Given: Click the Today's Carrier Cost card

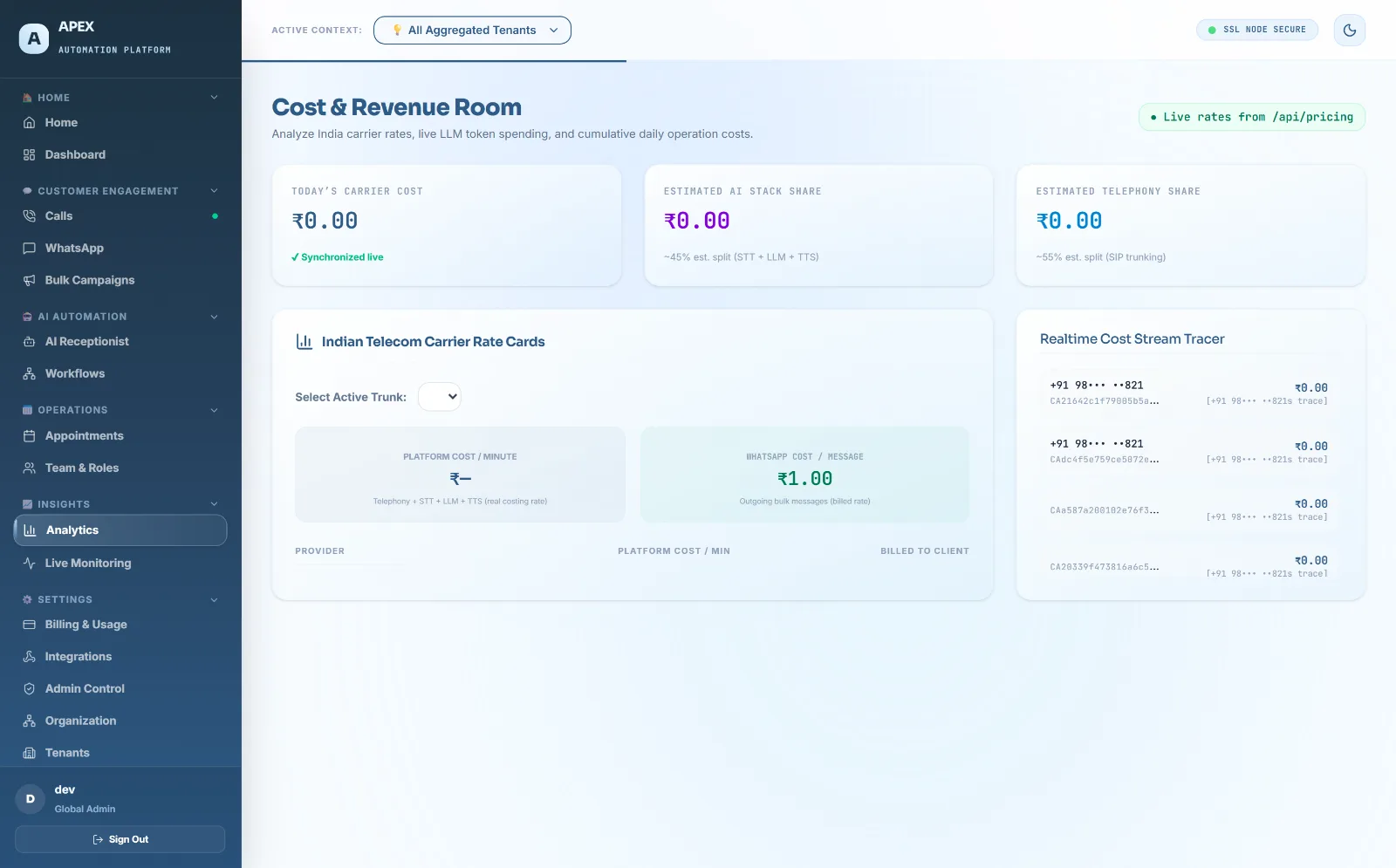Looking at the screenshot, I should point(447,225).
